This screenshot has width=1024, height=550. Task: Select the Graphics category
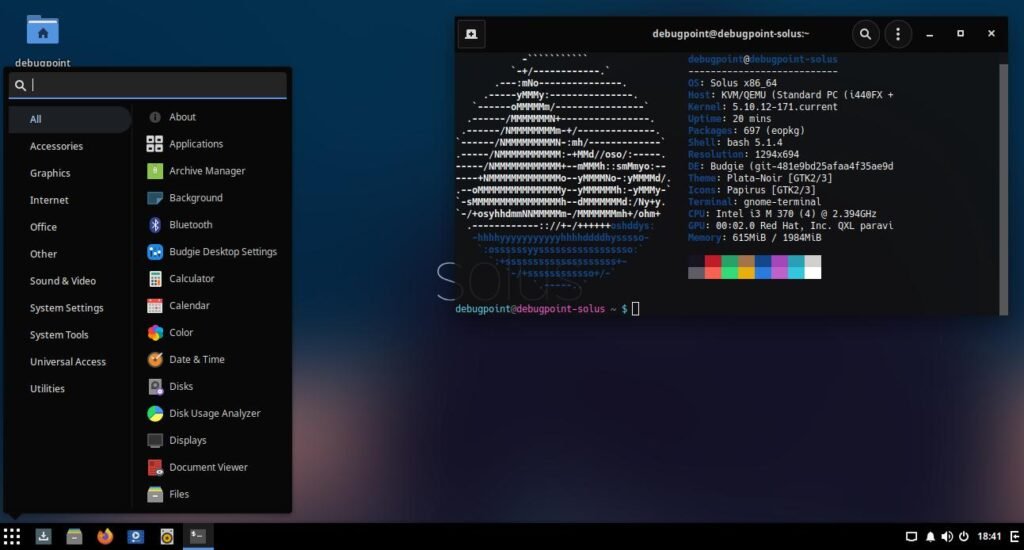[x=70, y=173]
